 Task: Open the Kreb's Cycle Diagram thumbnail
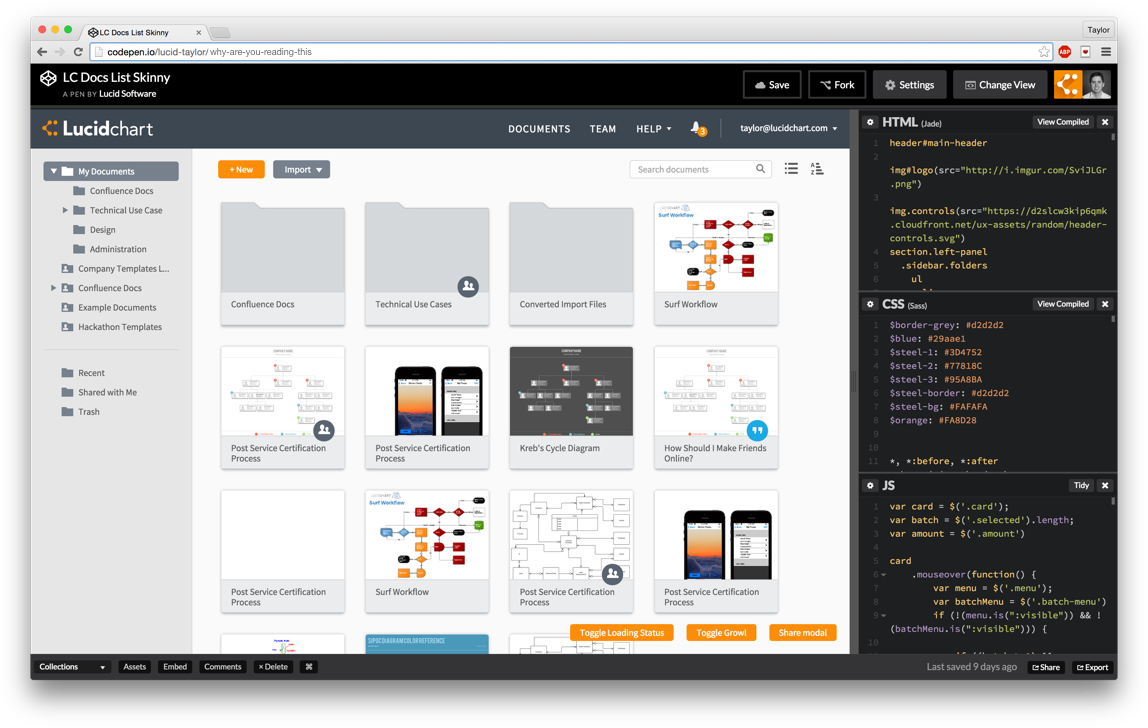(571, 392)
